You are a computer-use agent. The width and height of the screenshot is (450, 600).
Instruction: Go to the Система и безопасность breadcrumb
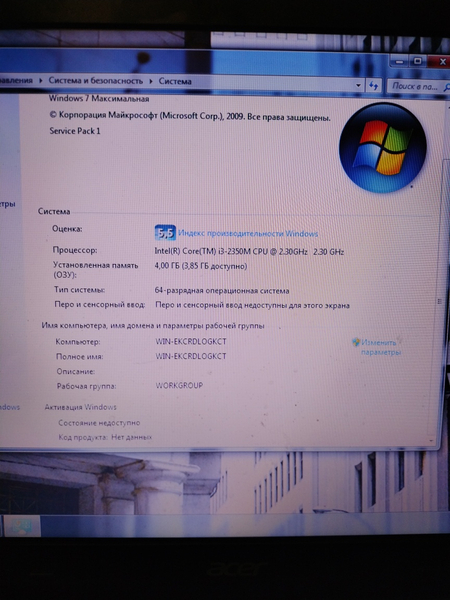[95, 81]
